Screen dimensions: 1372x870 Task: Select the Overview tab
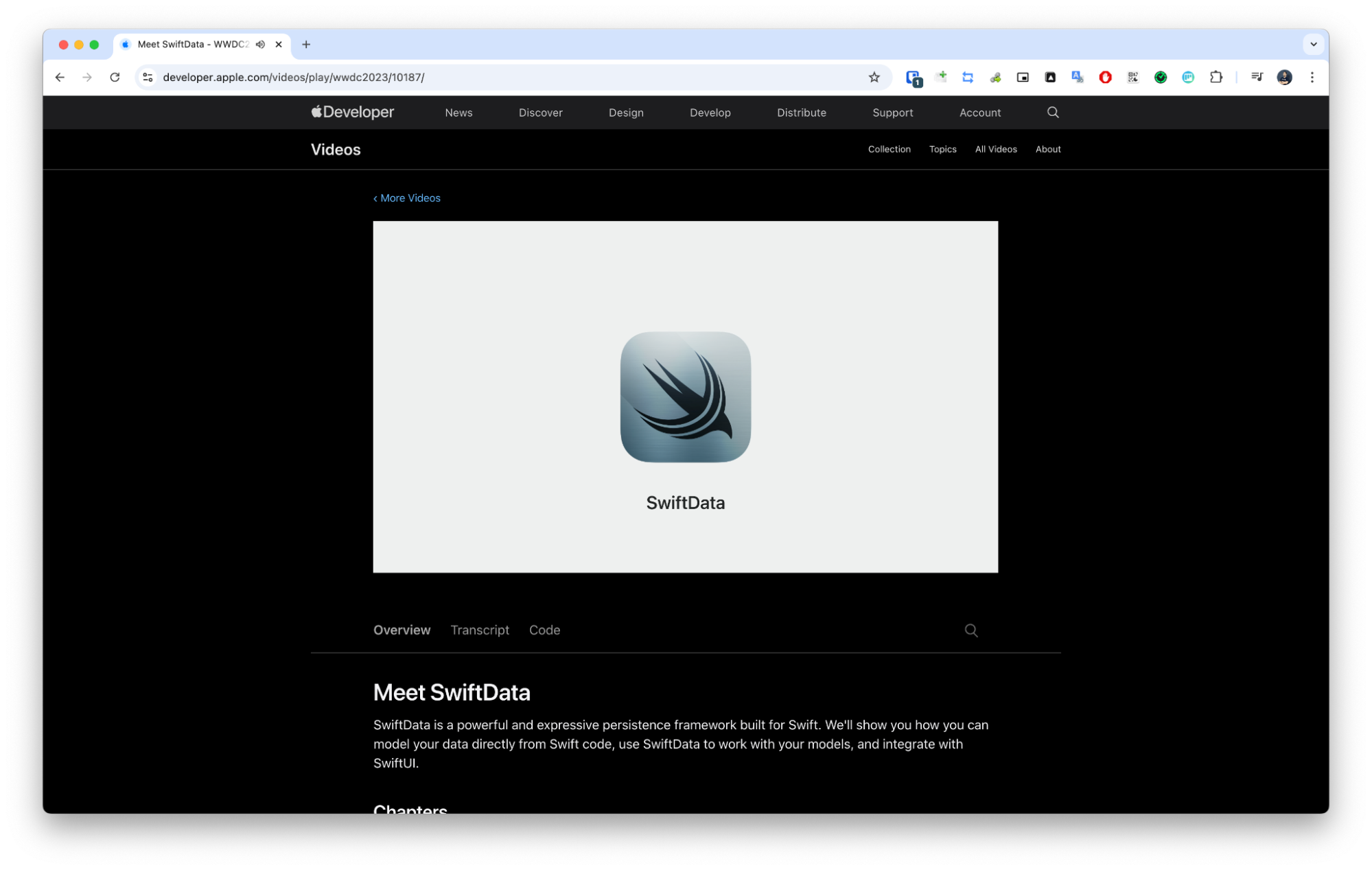pos(402,630)
